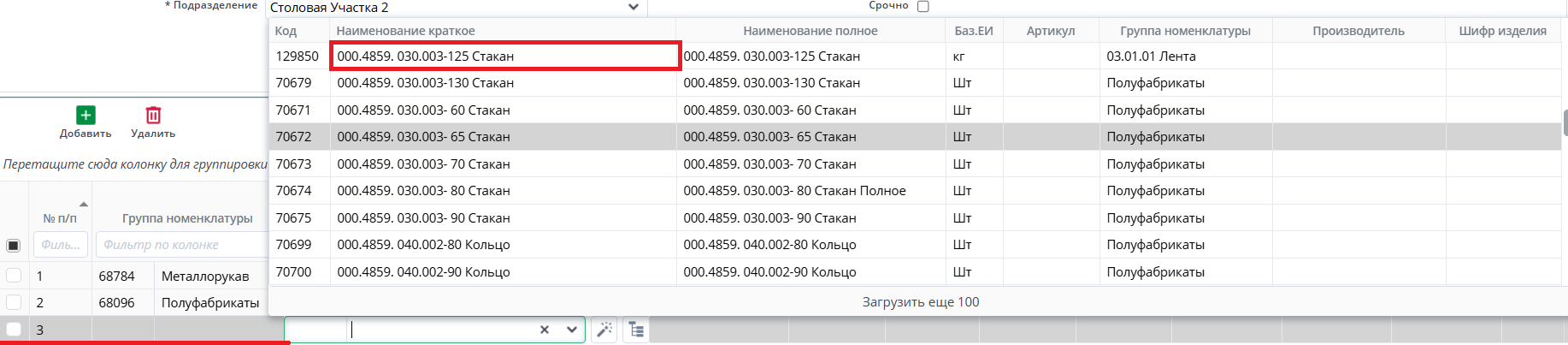Click the Наименование краткое column header
Image resolution: width=1568 pixels, height=345 pixels.
pos(405,31)
